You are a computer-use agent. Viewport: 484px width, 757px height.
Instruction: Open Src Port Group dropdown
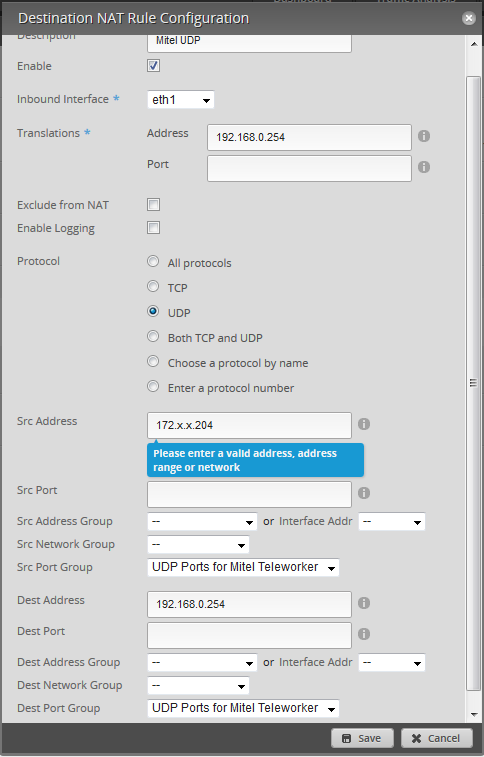pos(243,567)
